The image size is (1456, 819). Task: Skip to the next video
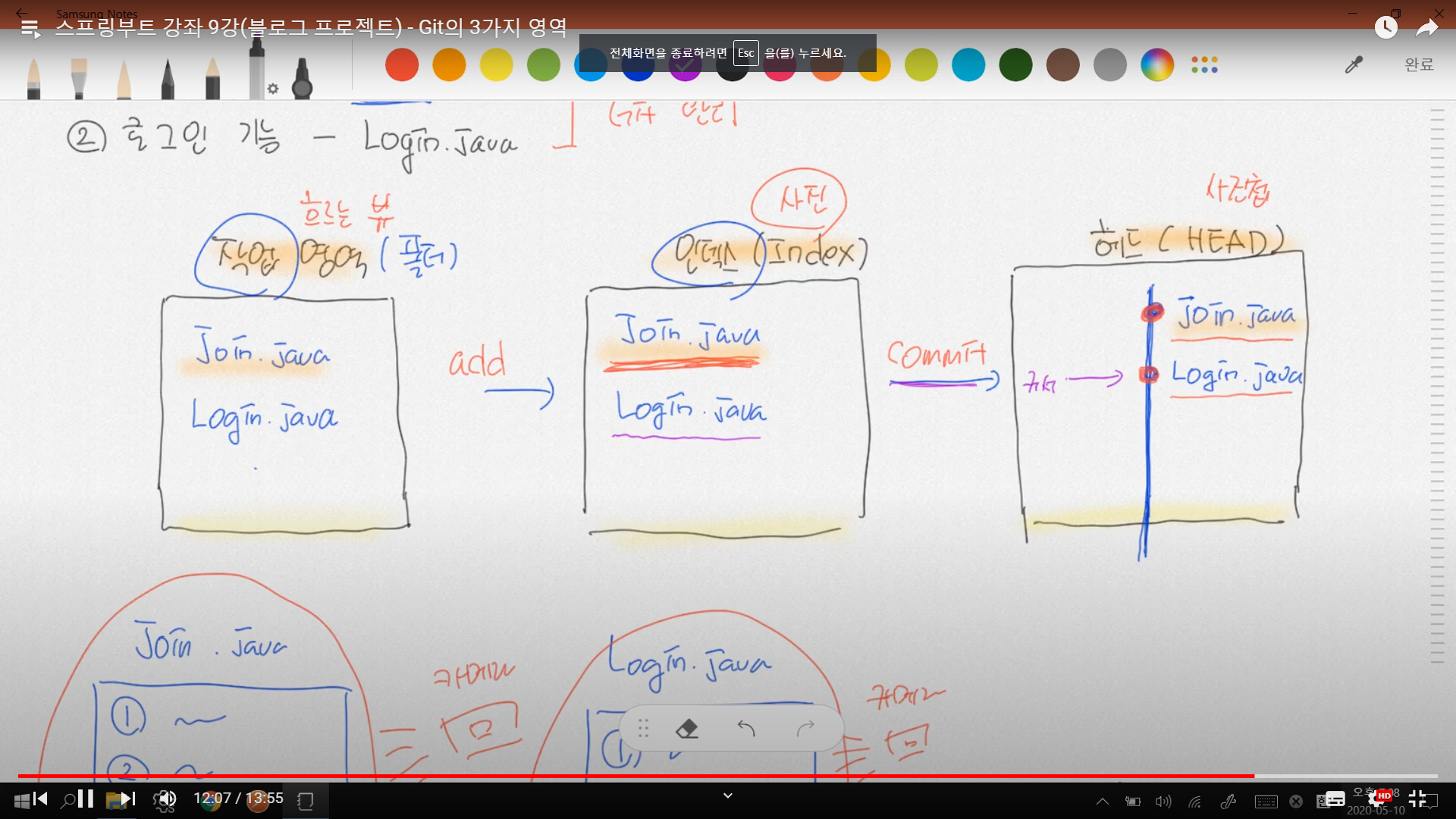point(127,799)
